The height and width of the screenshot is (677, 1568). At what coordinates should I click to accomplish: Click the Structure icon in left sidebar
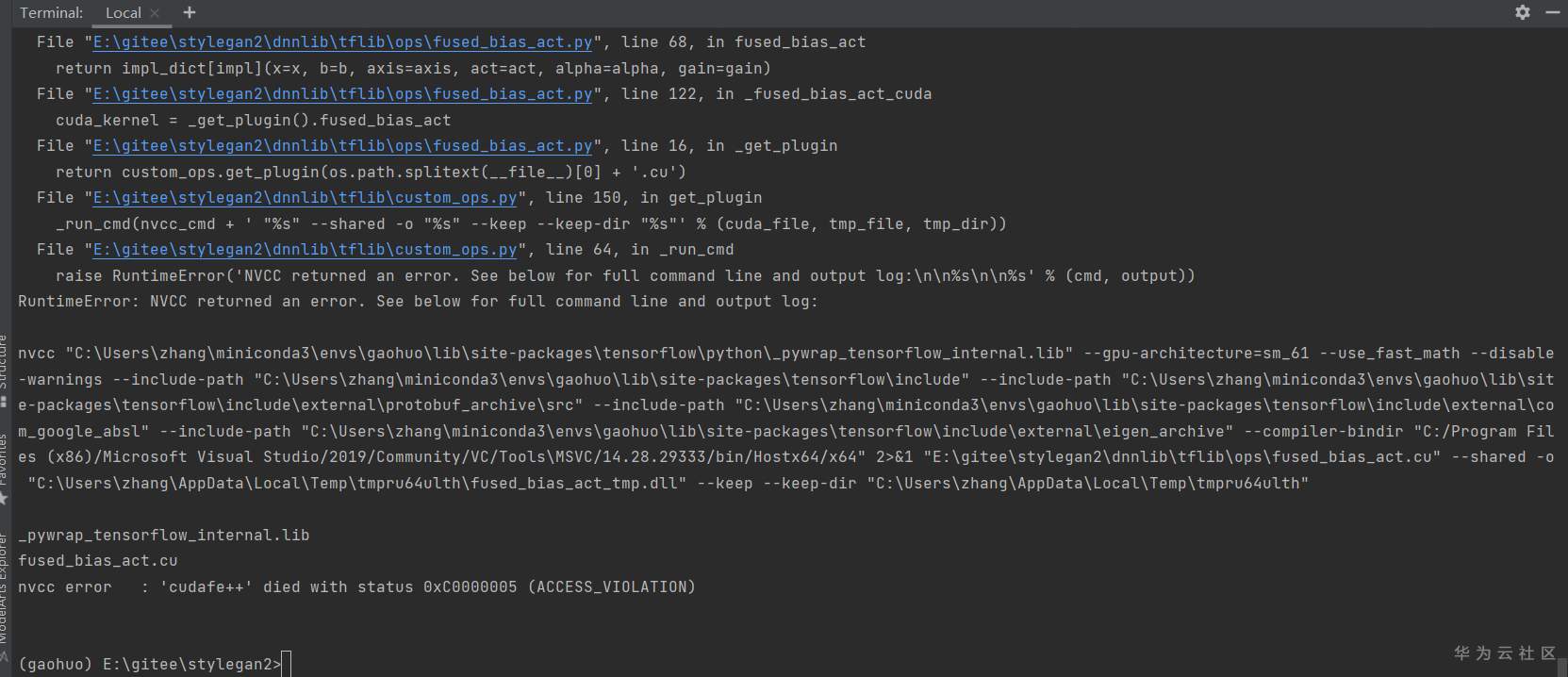[4, 402]
